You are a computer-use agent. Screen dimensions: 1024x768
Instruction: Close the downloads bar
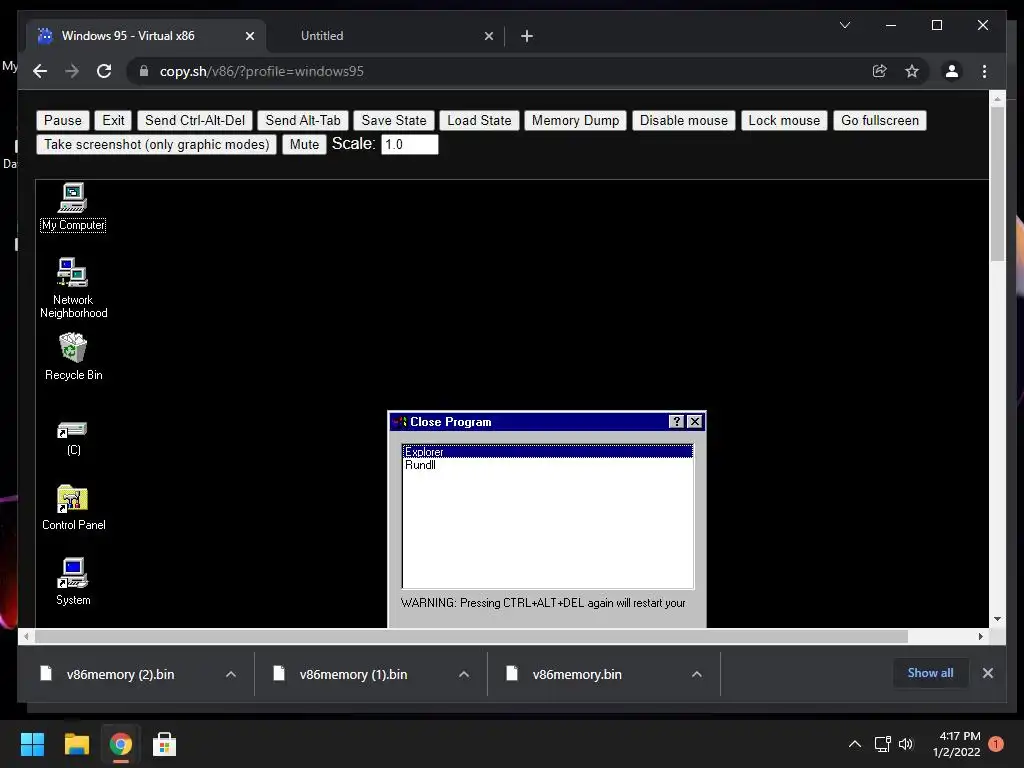[x=987, y=673]
